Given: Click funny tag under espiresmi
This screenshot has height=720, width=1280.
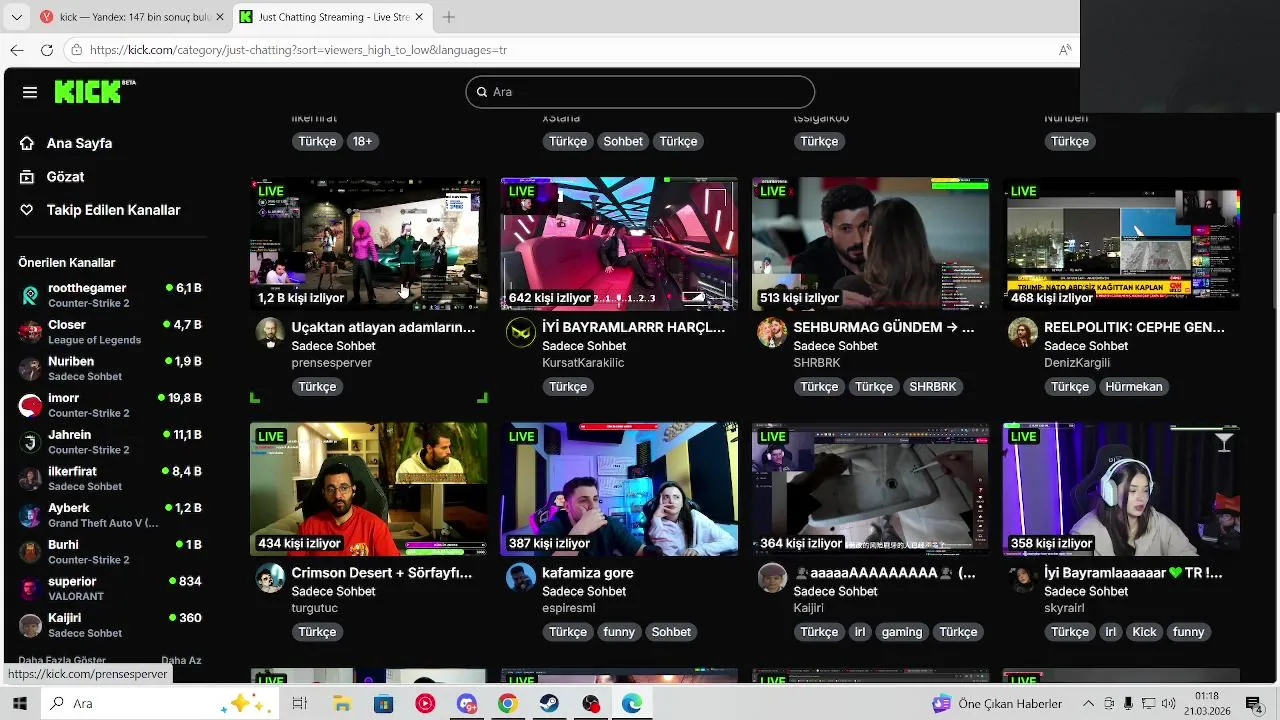Looking at the screenshot, I should tap(619, 632).
